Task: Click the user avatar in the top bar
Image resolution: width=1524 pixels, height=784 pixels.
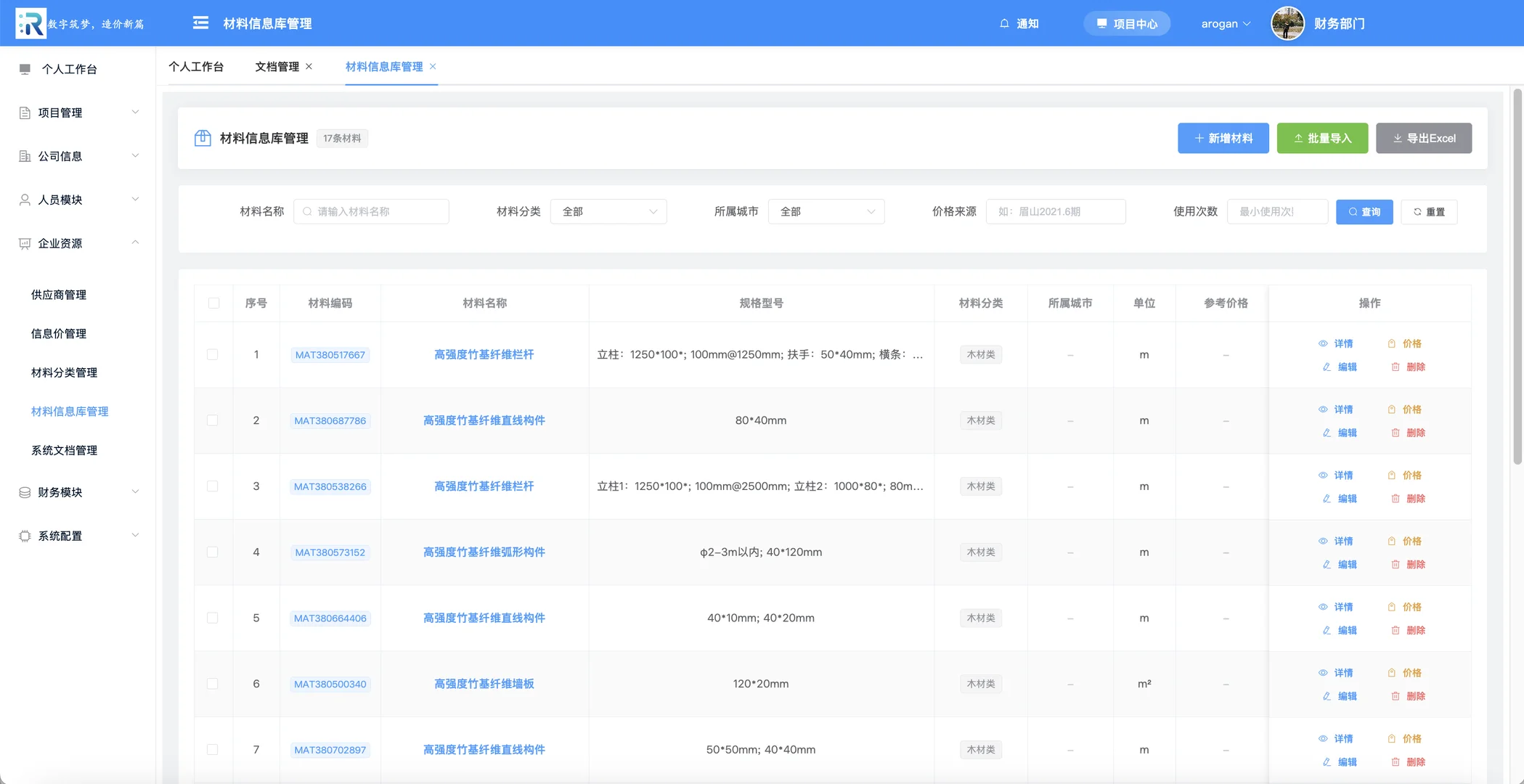Action: click(1287, 23)
